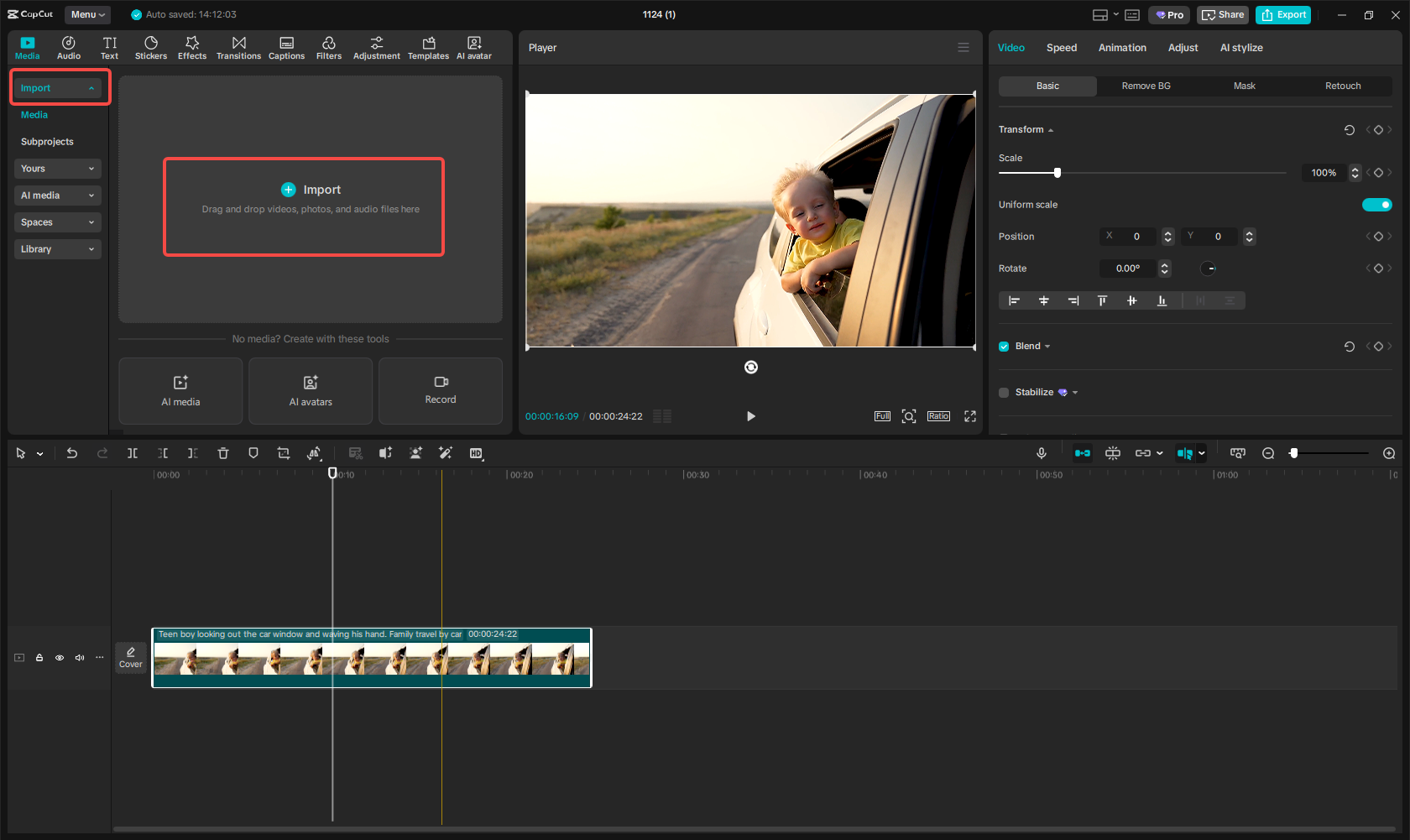Open the Captions panel
Viewport: 1410px width, 840px height.
(286, 47)
